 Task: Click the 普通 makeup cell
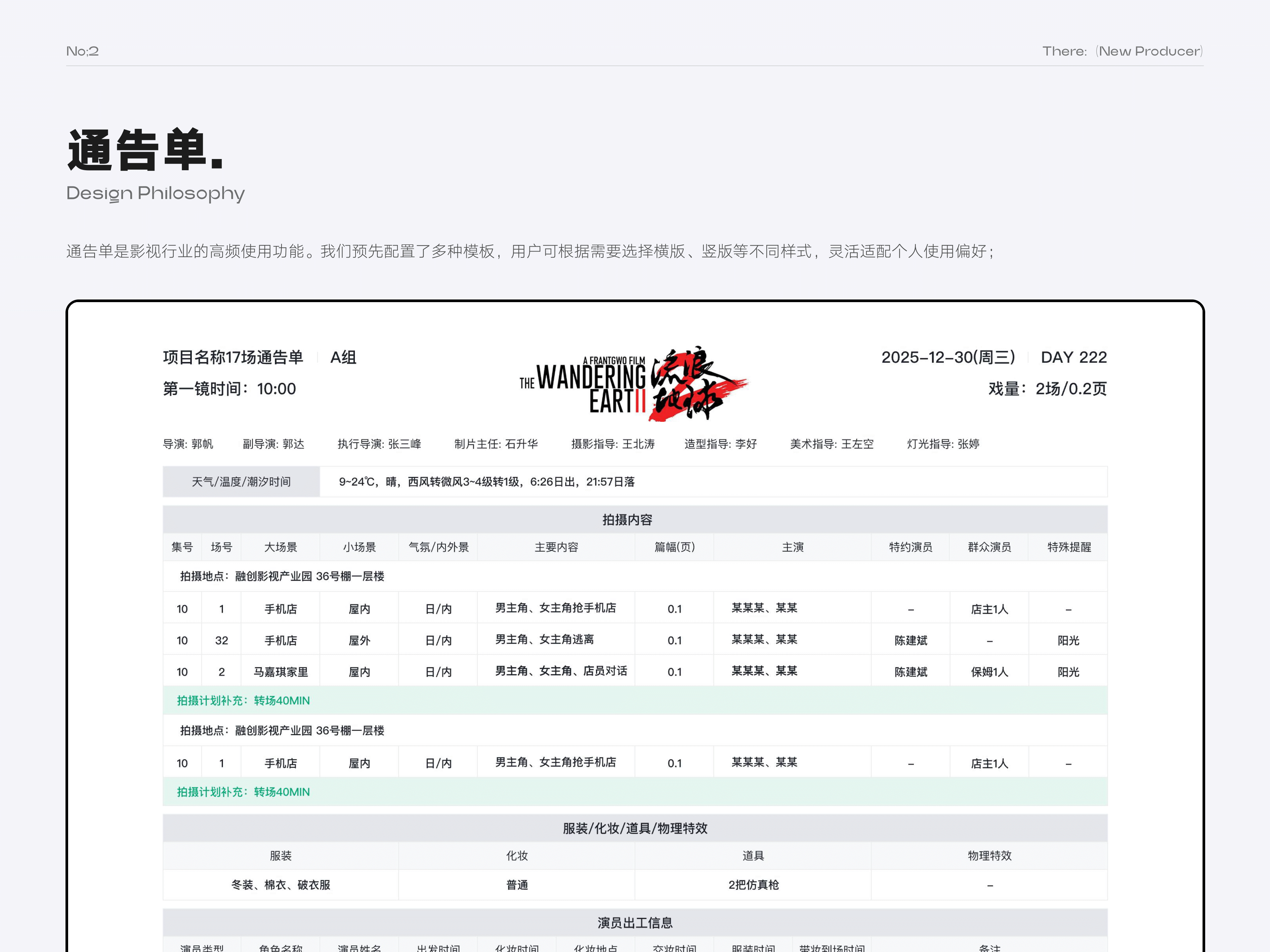coord(517,886)
